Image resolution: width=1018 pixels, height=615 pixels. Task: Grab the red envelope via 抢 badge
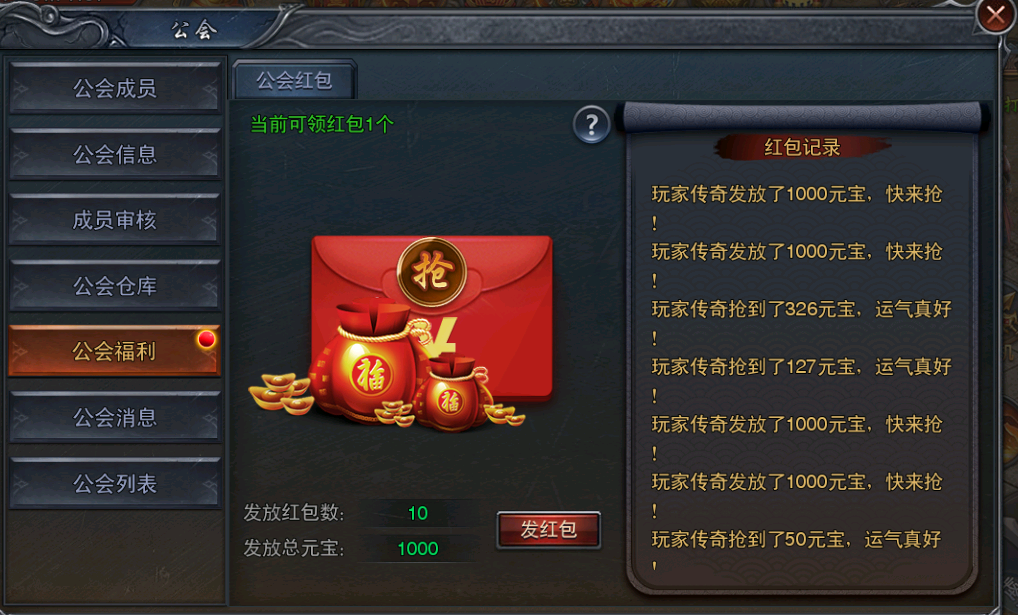pos(432,271)
